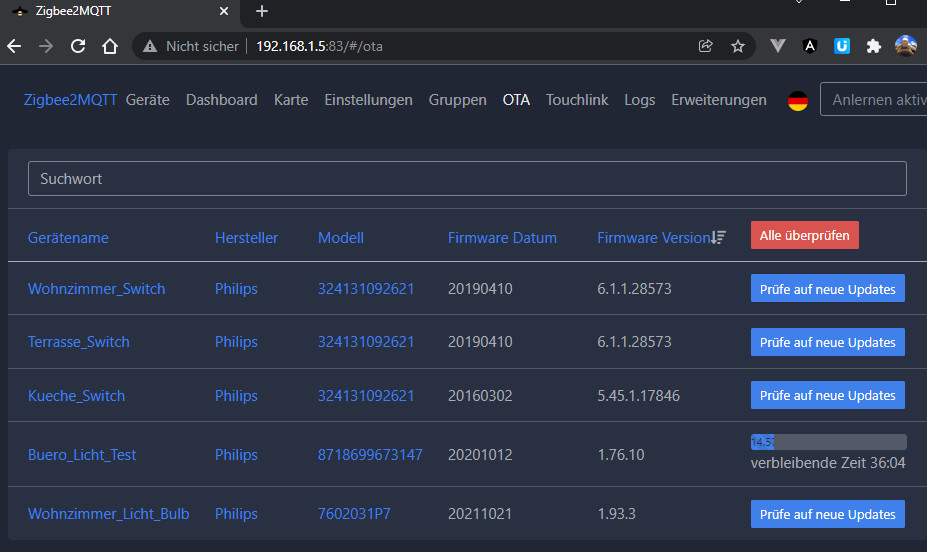Switch to the Touchlink page
Screen dimensions: 927x552
pos(577,100)
